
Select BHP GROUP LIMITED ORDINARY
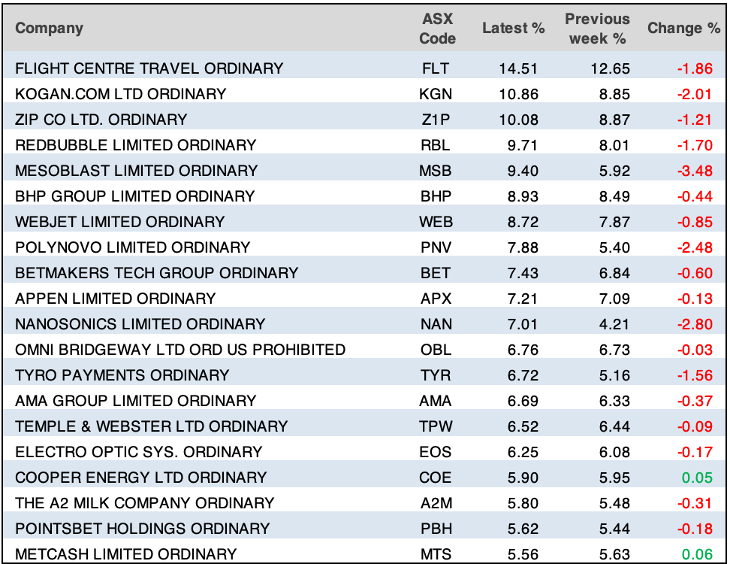136,196
